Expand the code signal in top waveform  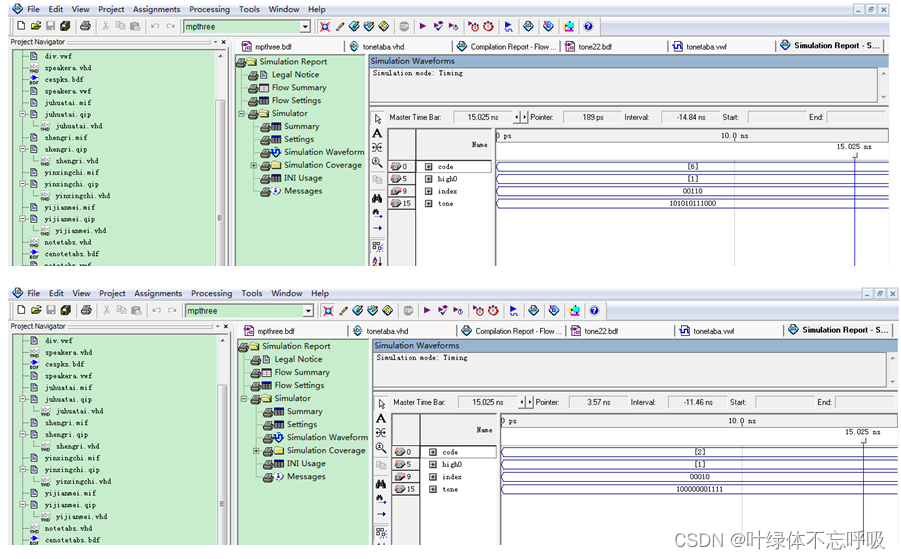pyautogui.click(x=429, y=167)
